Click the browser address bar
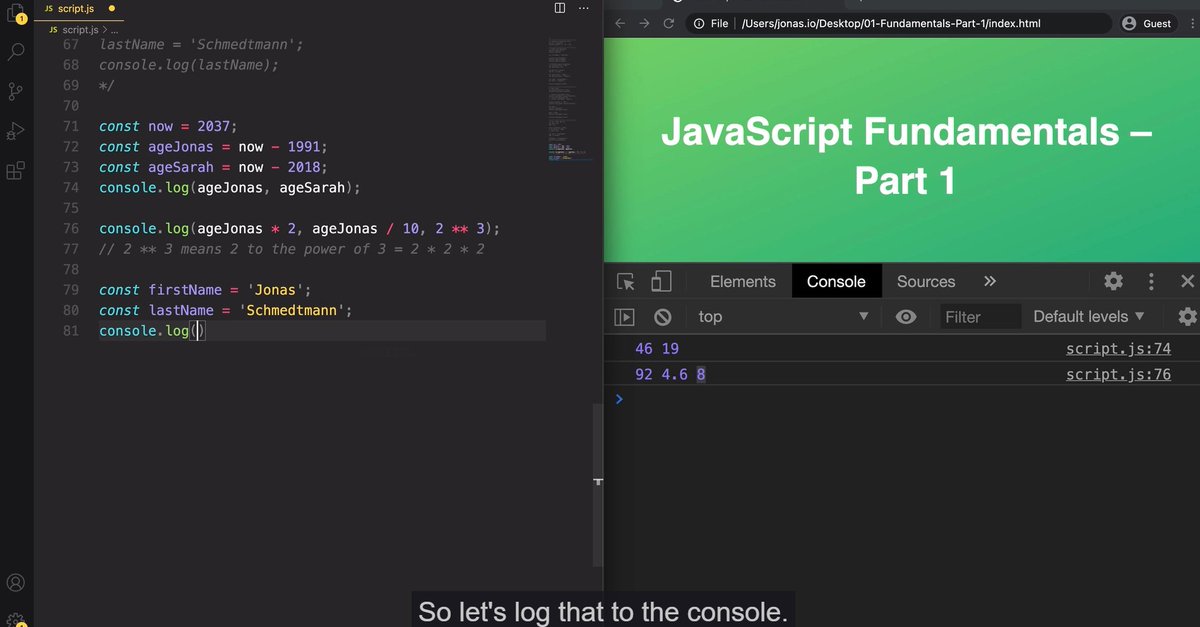Image resolution: width=1200 pixels, height=627 pixels. pyautogui.click(x=896, y=23)
